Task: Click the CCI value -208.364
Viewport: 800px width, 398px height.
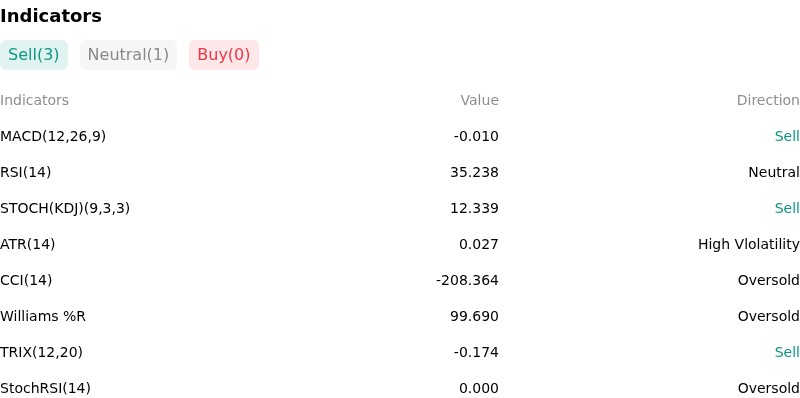Action: coord(467,280)
